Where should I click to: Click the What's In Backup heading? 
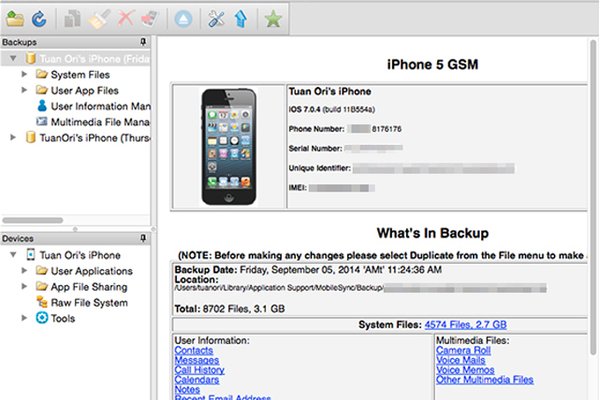pyautogui.click(x=432, y=233)
